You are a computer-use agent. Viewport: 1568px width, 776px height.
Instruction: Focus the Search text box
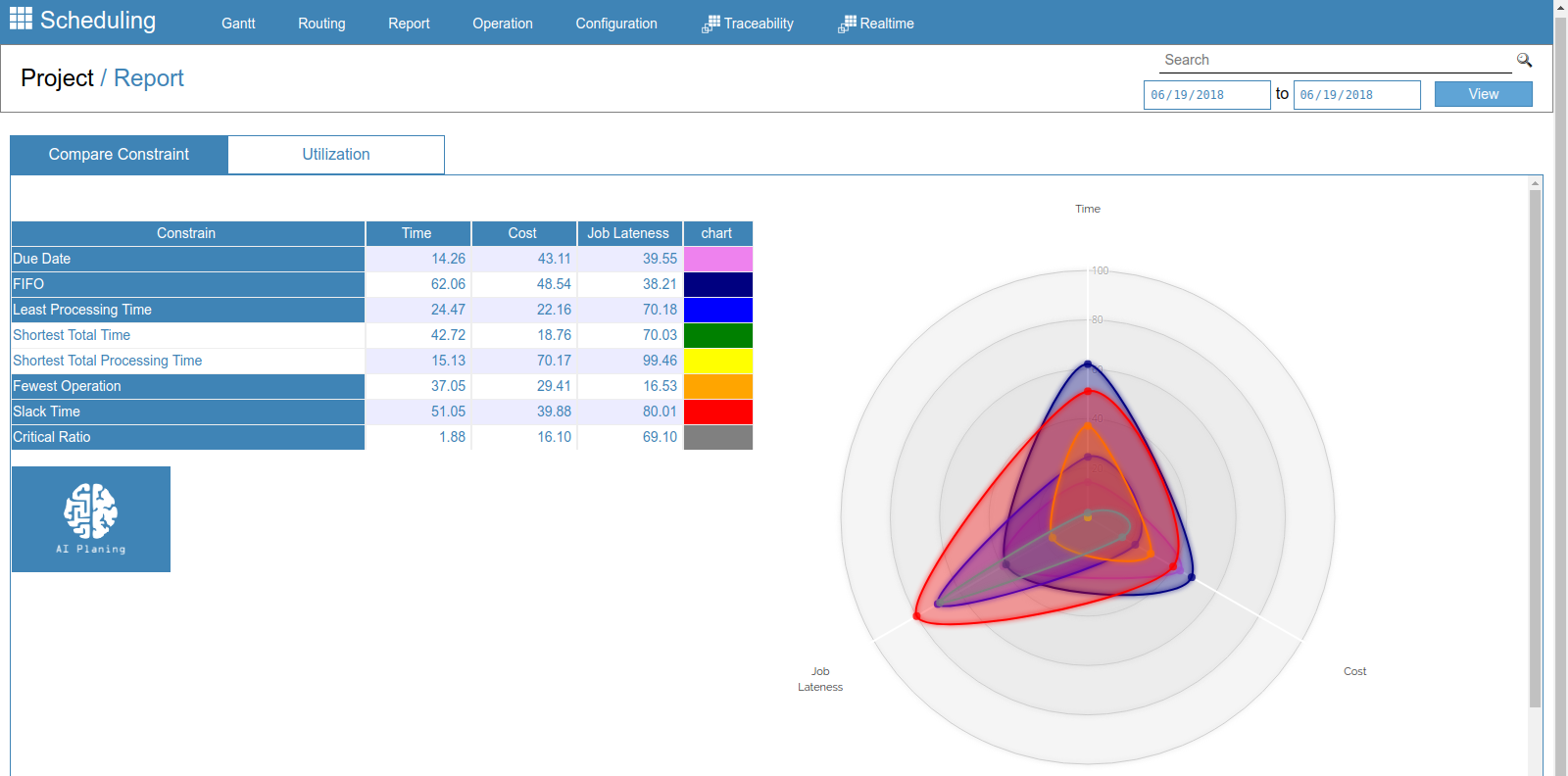click(x=1335, y=60)
